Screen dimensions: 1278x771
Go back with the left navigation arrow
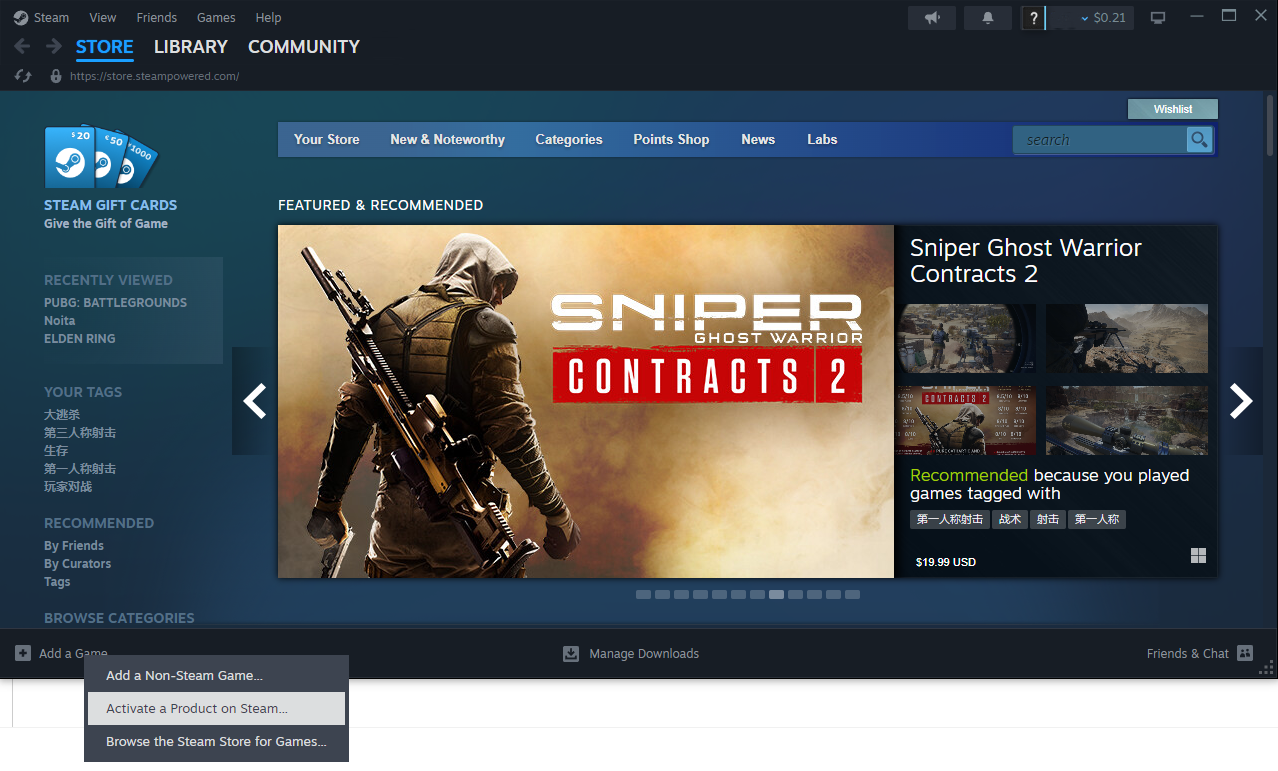point(22,47)
